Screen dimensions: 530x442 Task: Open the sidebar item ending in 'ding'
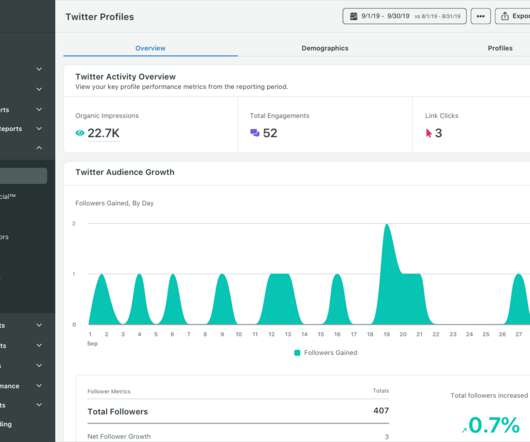(x=6, y=424)
